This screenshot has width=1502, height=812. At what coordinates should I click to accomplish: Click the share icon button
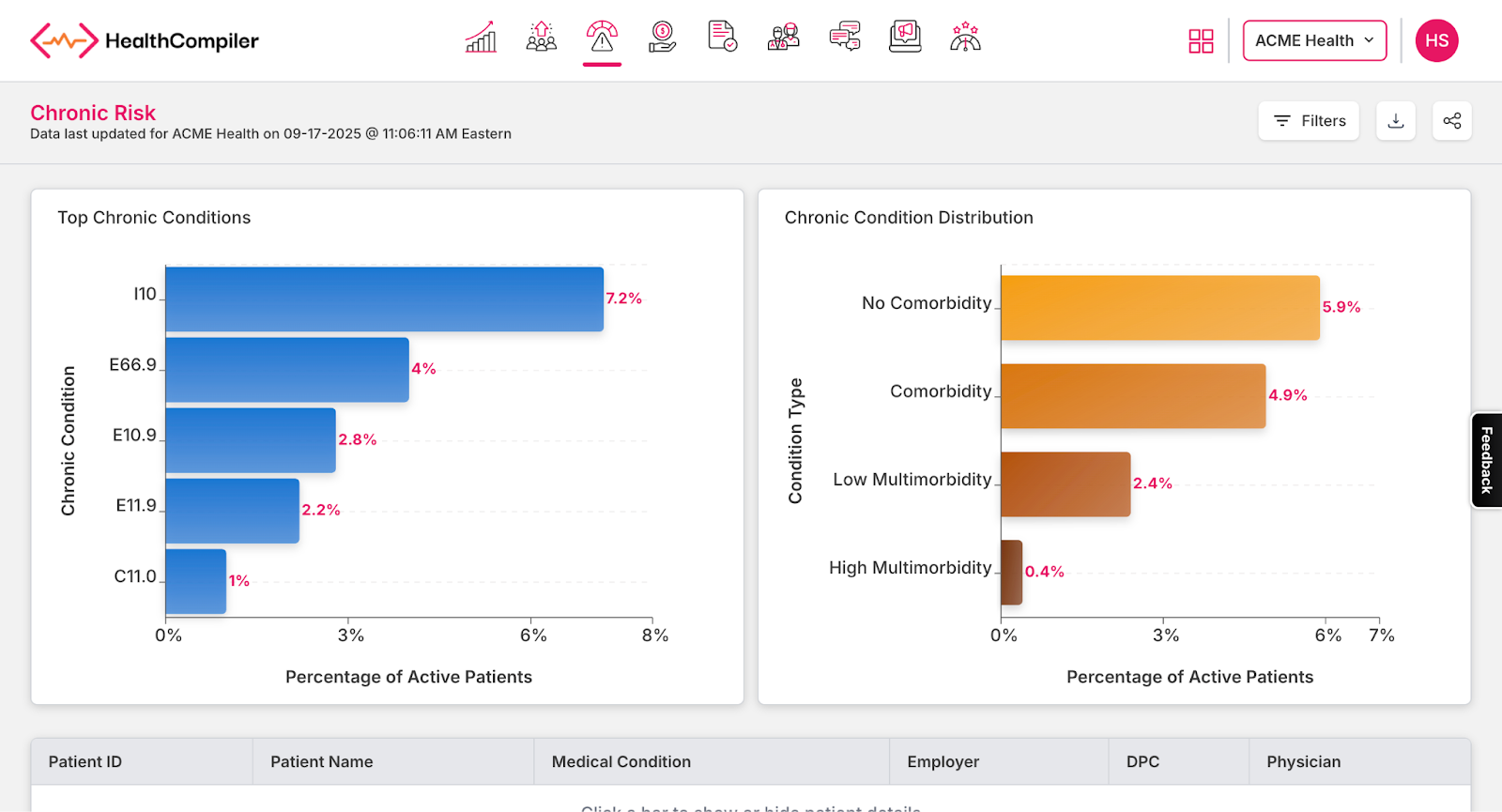pos(1452,121)
